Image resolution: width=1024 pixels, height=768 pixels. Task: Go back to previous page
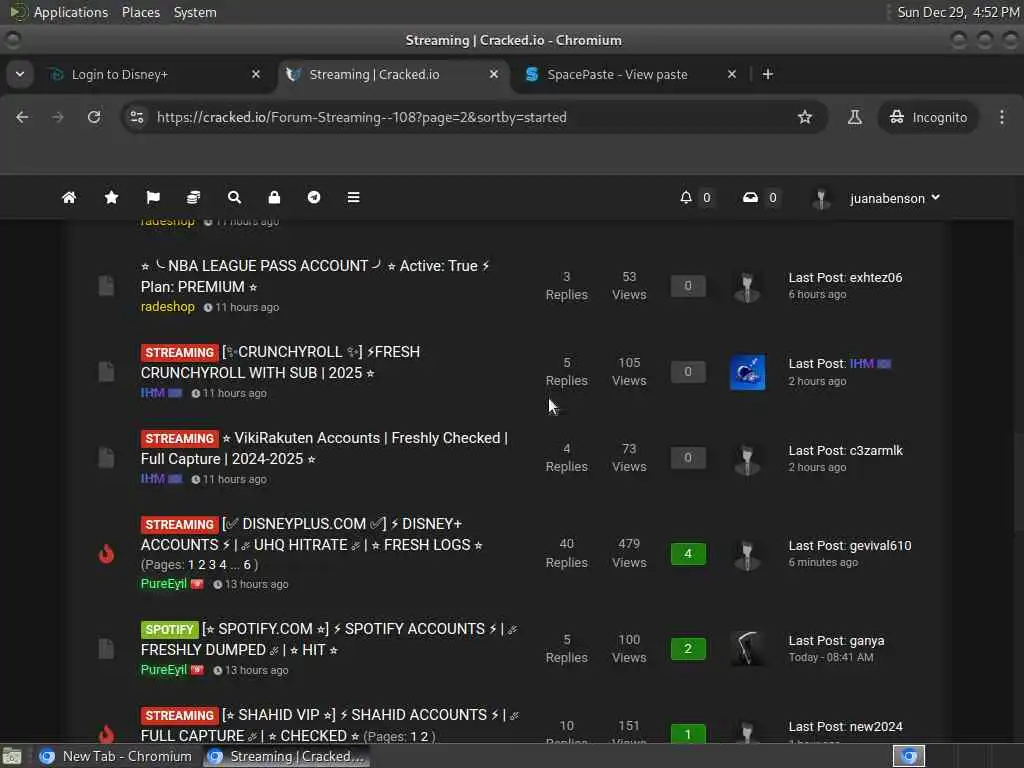tap(22, 117)
